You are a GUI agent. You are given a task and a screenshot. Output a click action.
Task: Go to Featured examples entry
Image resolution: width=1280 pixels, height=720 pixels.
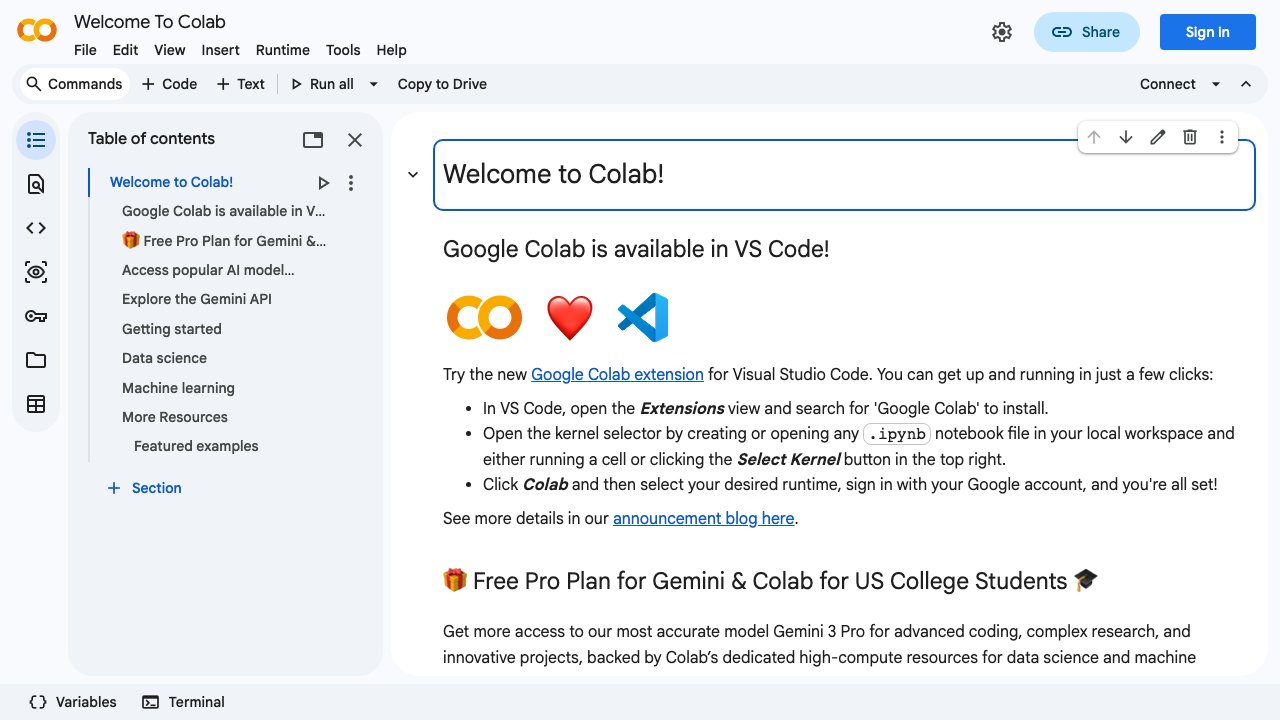click(196, 446)
